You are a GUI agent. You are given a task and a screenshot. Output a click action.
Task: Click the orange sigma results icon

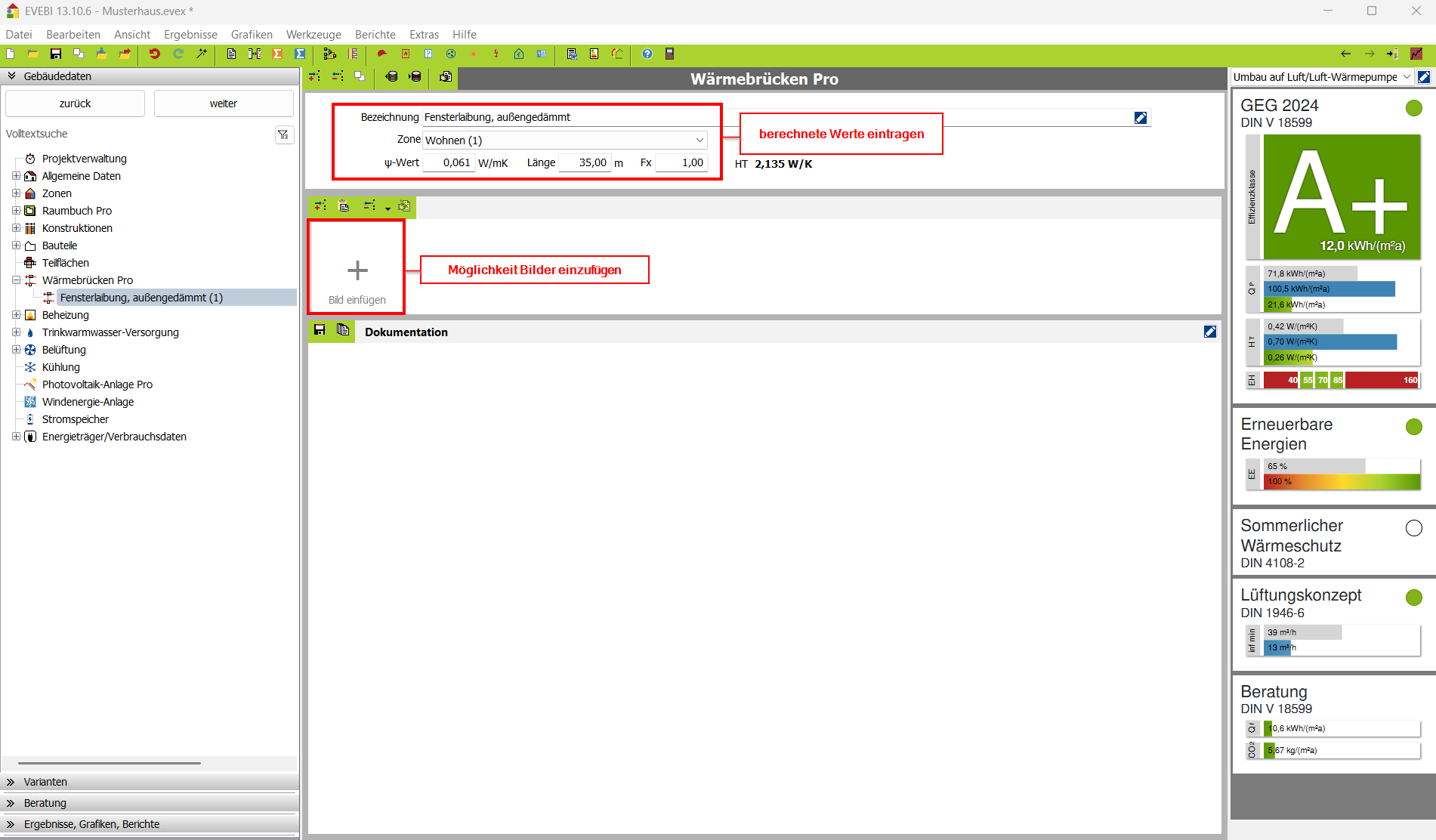pyautogui.click(x=277, y=54)
